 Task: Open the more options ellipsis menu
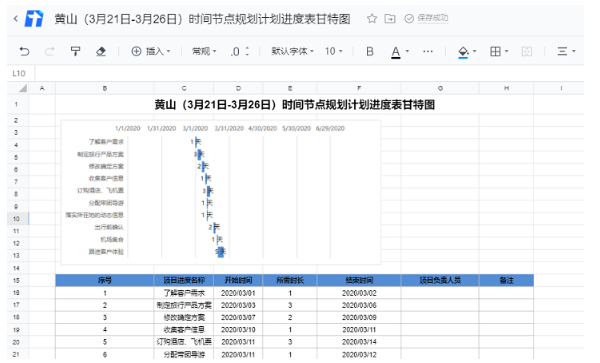(x=428, y=51)
